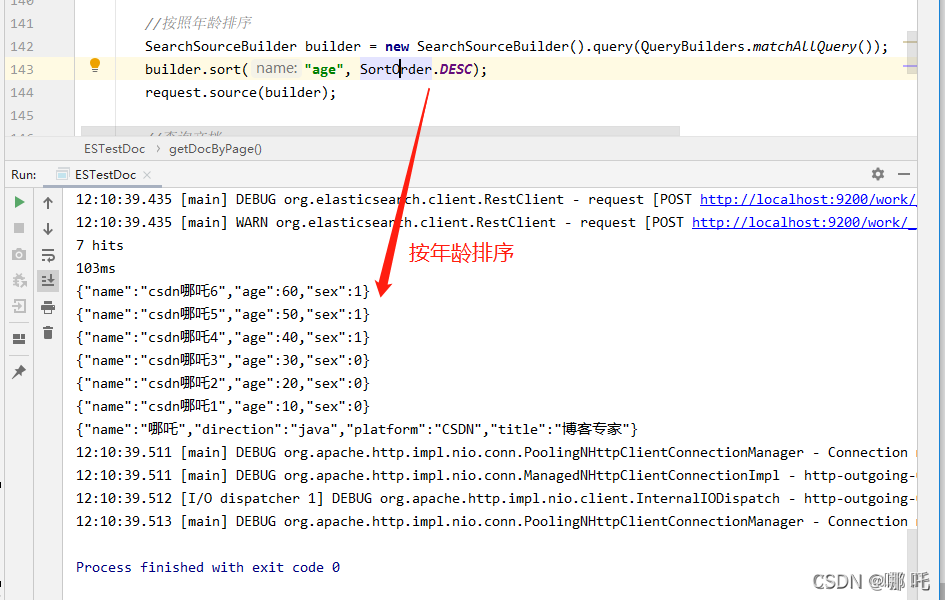This screenshot has height=600, width=945.
Task: Click the output row with age 20
Action: click(x=223, y=383)
